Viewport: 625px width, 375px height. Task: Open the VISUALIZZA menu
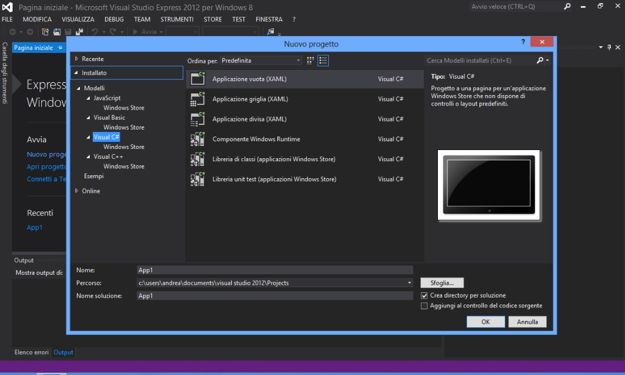78,19
